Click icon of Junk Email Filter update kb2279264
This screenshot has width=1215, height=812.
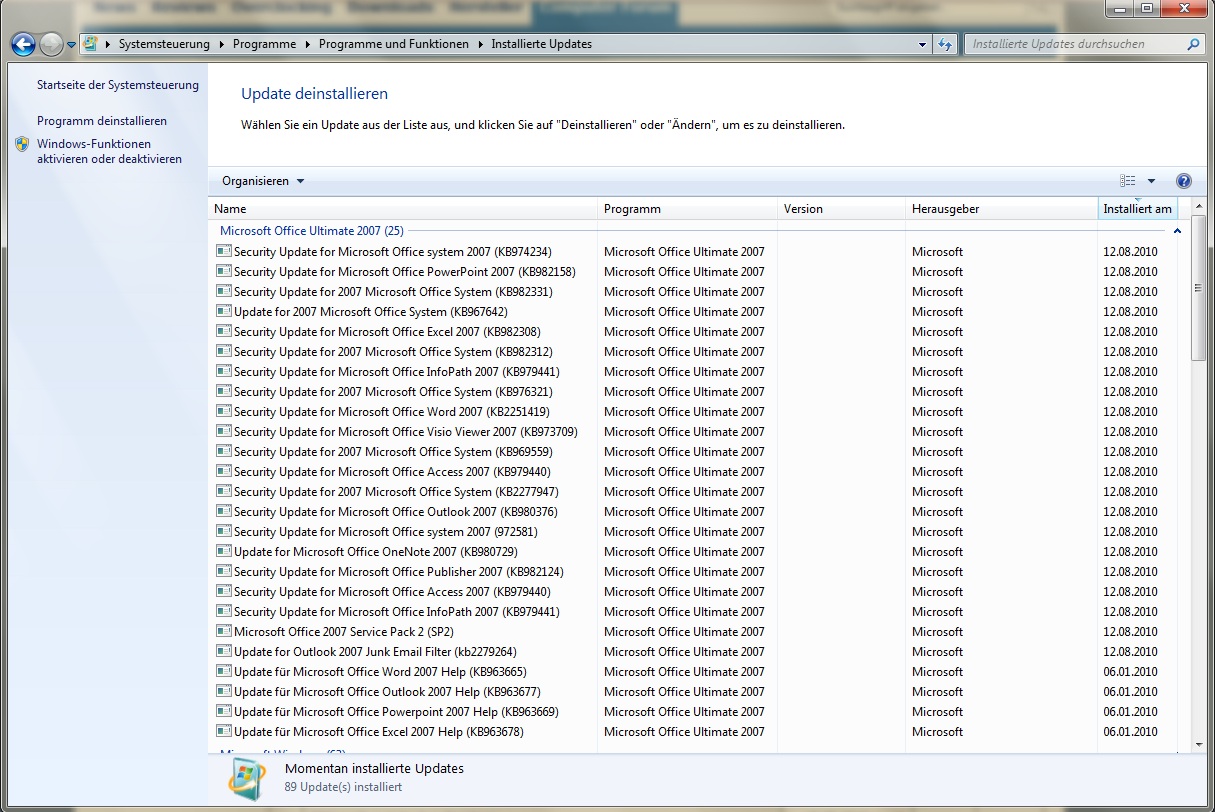tap(224, 652)
